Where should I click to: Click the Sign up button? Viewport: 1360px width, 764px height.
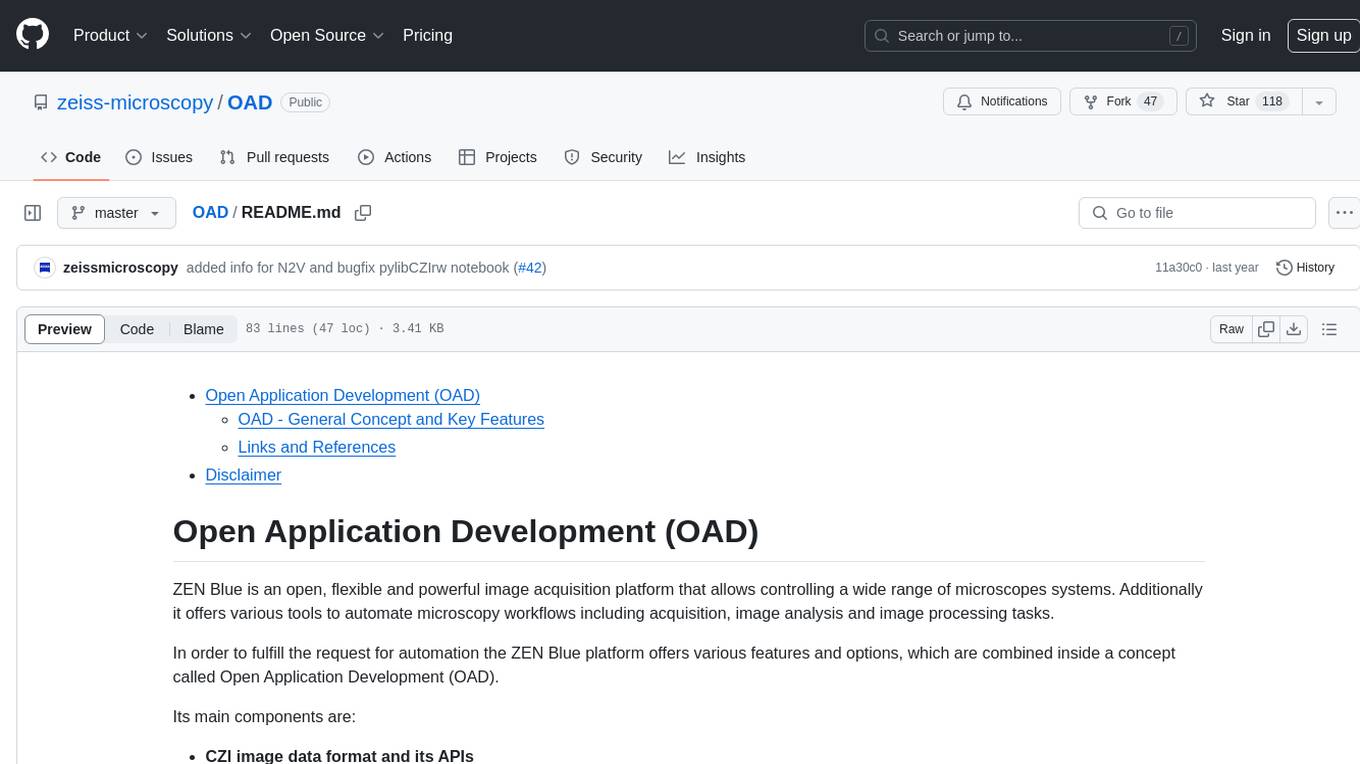pyautogui.click(x=1323, y=35)
